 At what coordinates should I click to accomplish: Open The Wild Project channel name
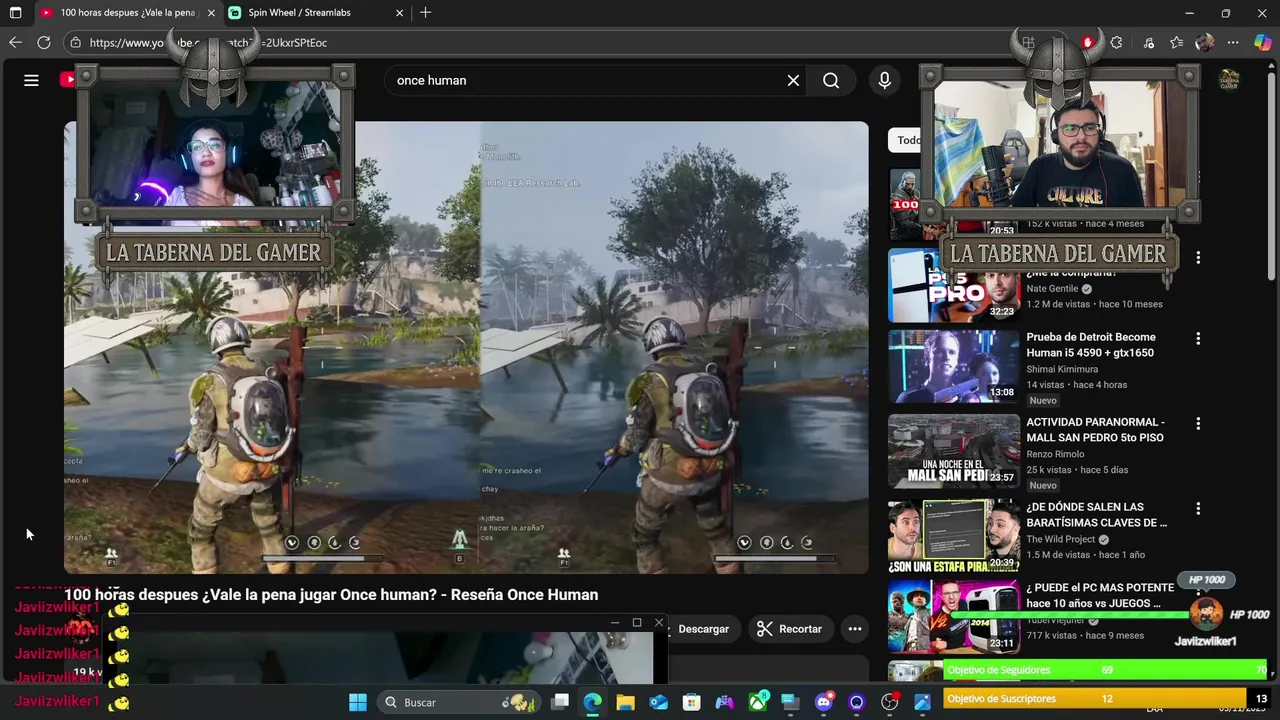click(x=1060, y=539)
